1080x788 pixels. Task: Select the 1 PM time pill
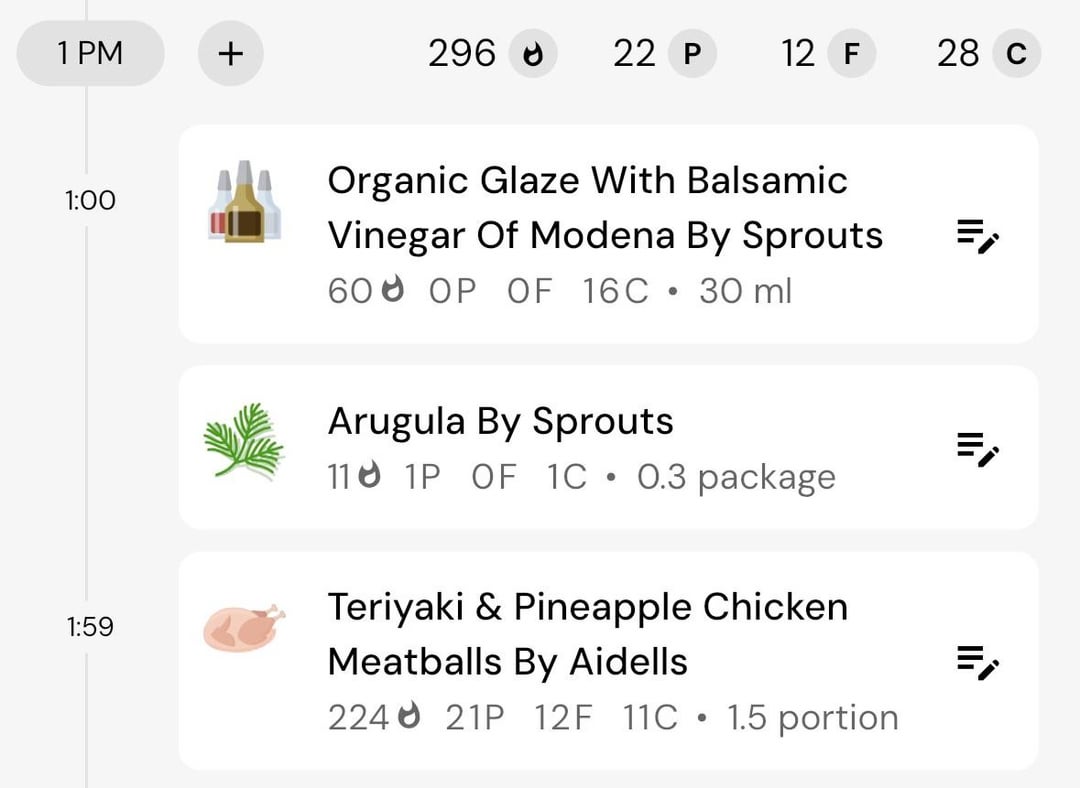coord(90,53)
